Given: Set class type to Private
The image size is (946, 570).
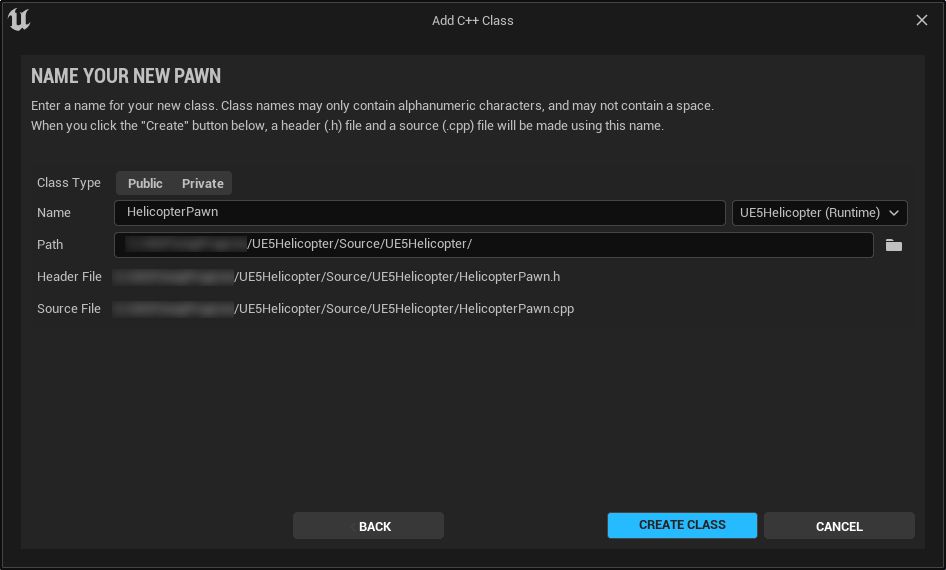Looking at the screenshot, I should tap(203, 183).
